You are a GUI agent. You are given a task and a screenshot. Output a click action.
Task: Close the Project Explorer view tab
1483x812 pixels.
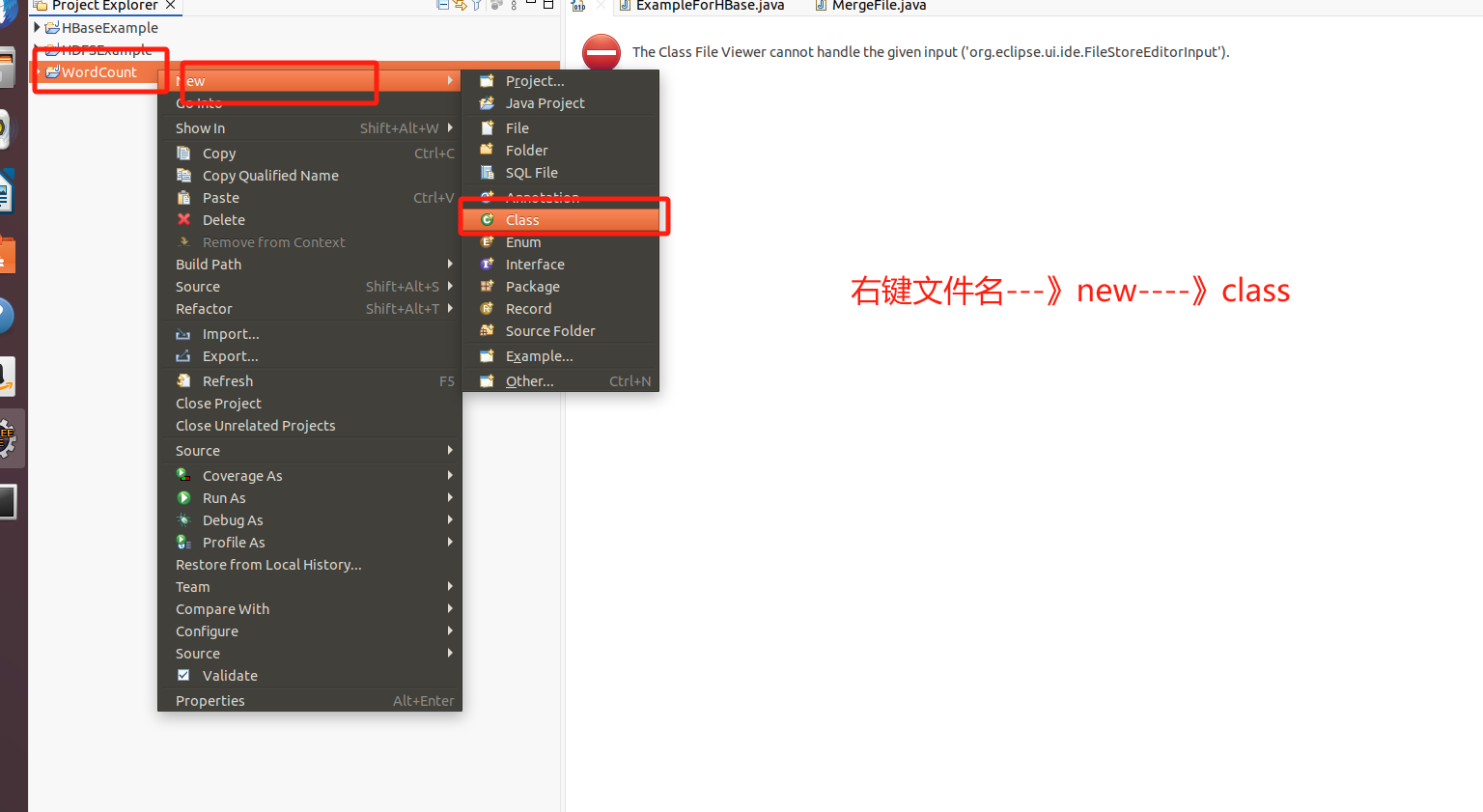click(x=171, y=5)
